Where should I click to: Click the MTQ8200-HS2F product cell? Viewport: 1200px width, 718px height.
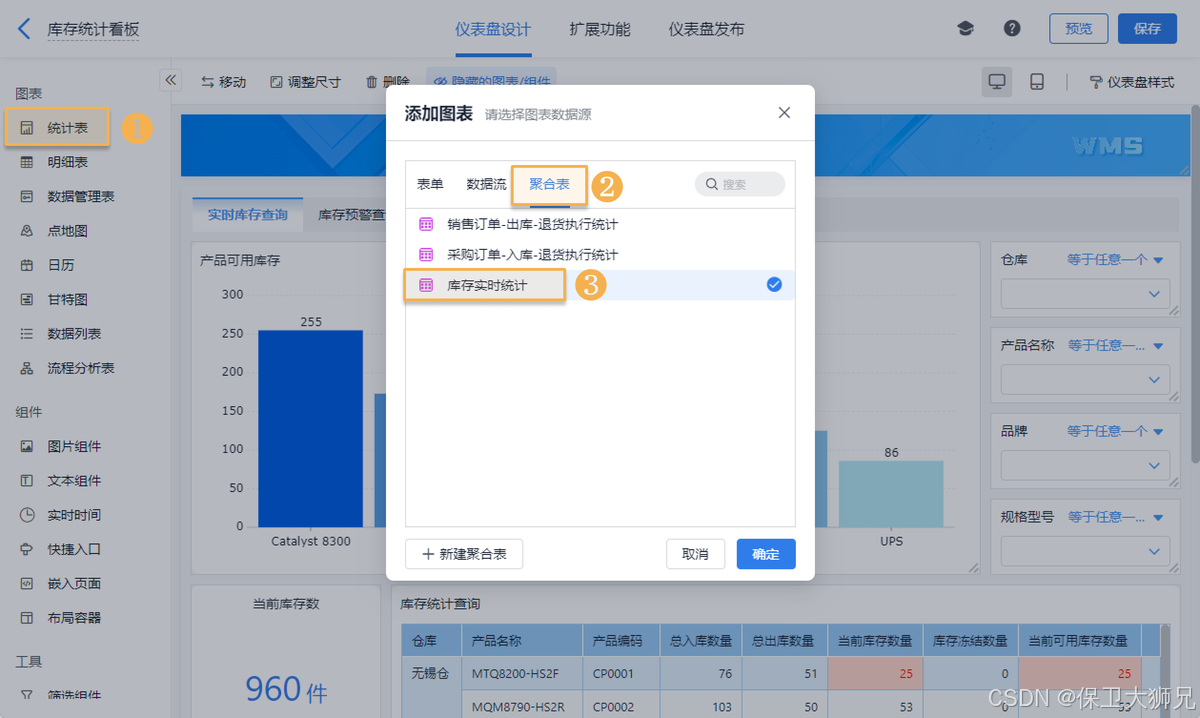[521, 673]
